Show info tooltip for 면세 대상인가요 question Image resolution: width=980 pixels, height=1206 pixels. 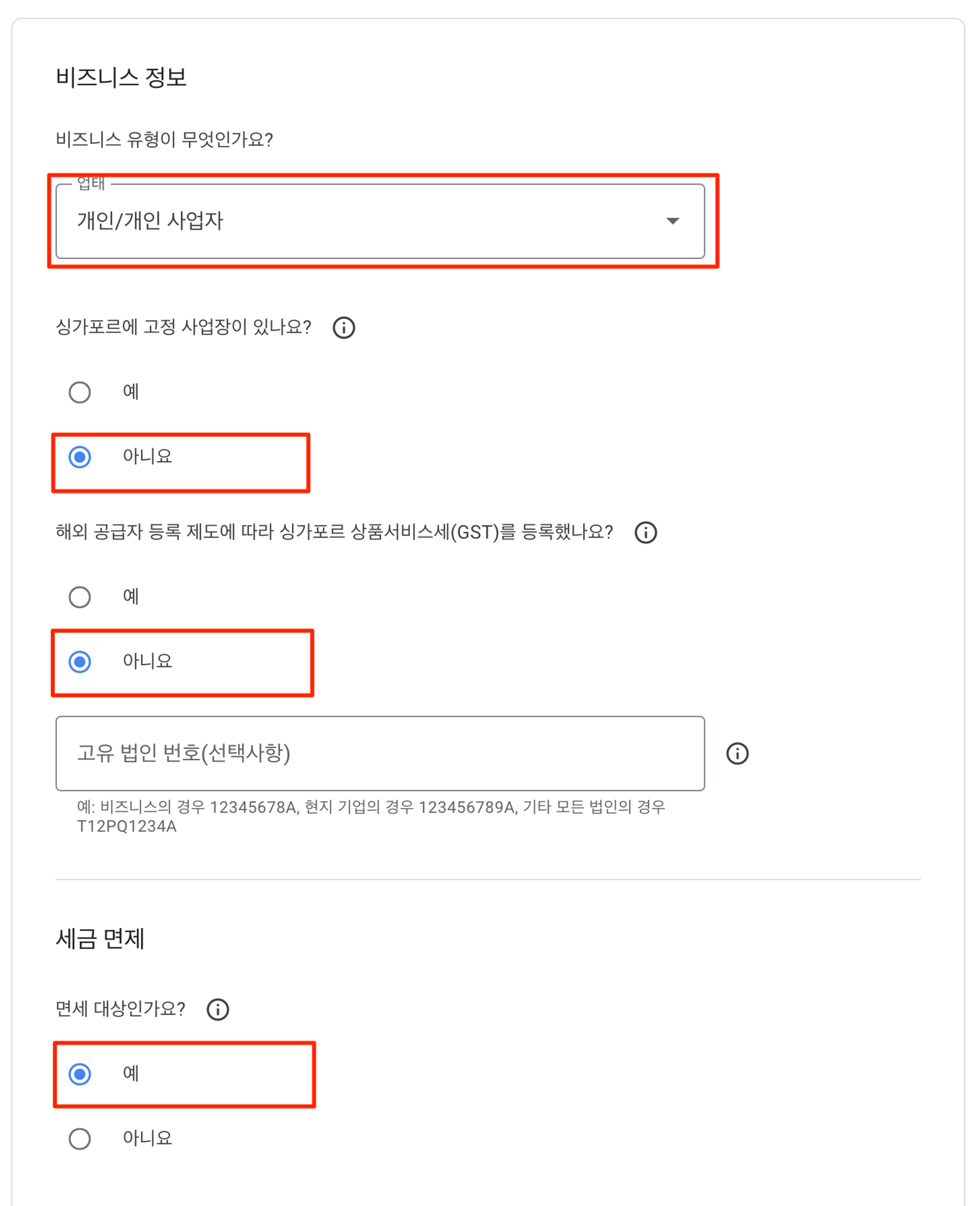click(218, 1010)
